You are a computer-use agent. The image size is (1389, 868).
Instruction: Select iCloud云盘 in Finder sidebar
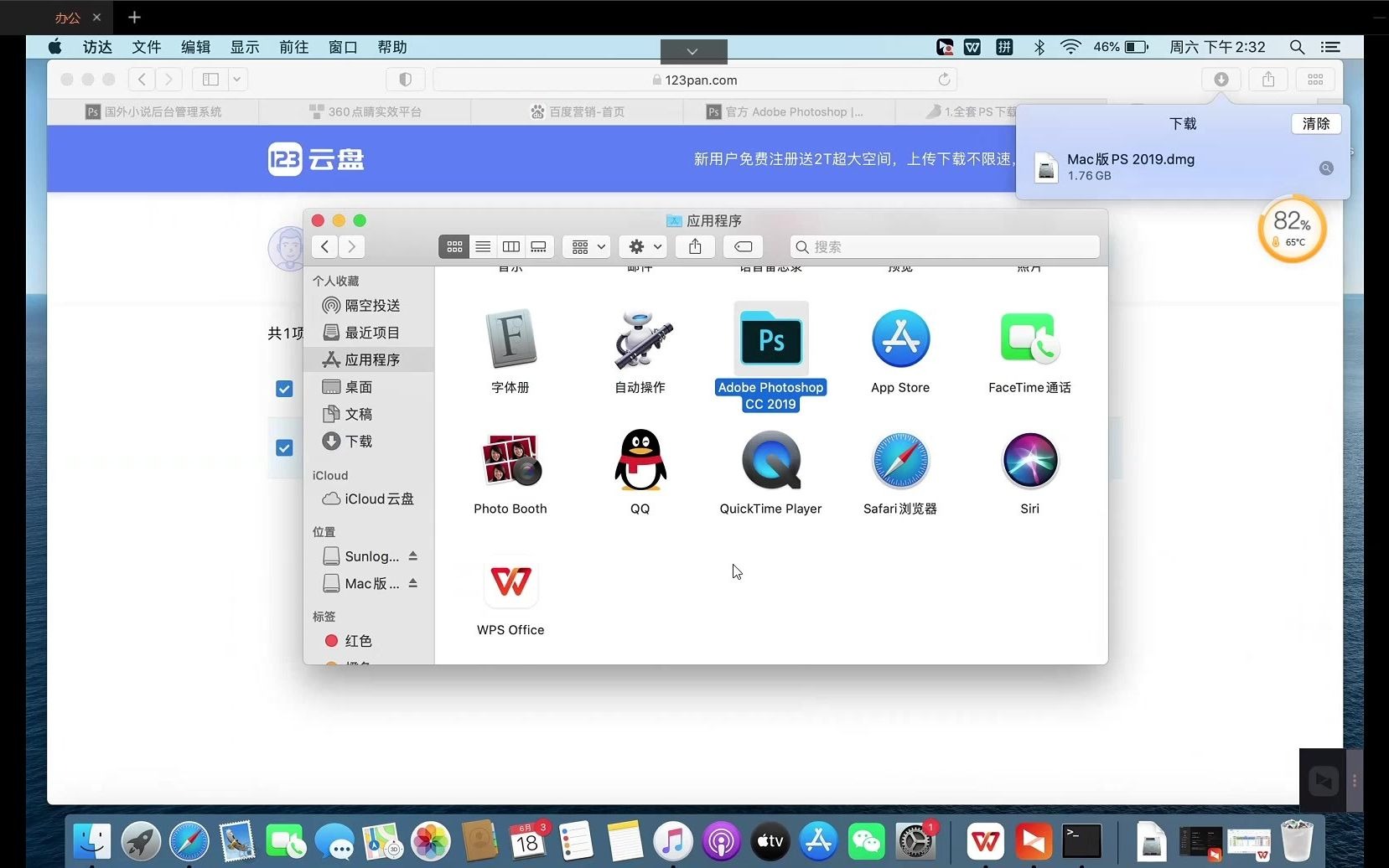pos(370,499)
